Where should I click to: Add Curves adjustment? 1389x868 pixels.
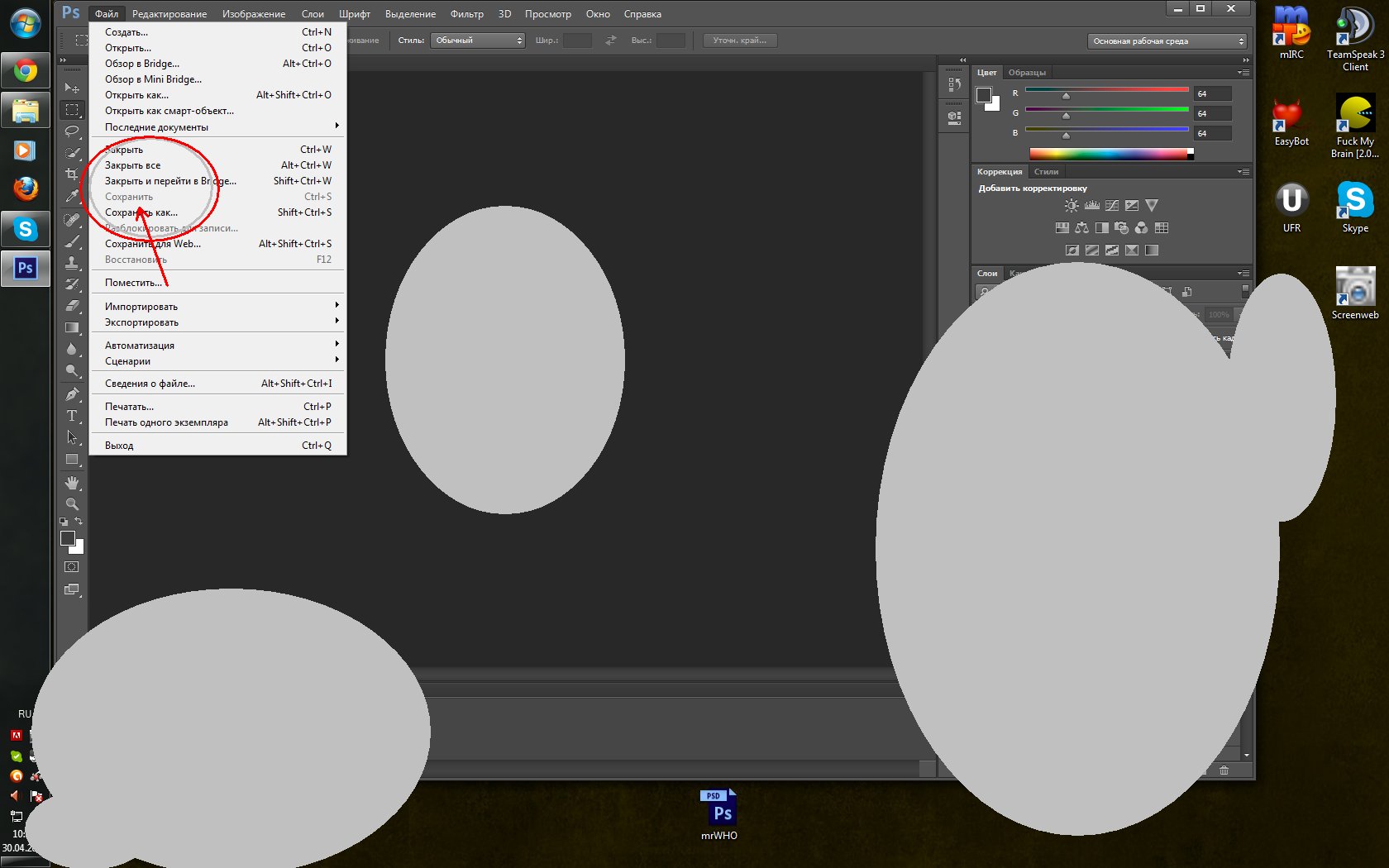click(1112, 206)
